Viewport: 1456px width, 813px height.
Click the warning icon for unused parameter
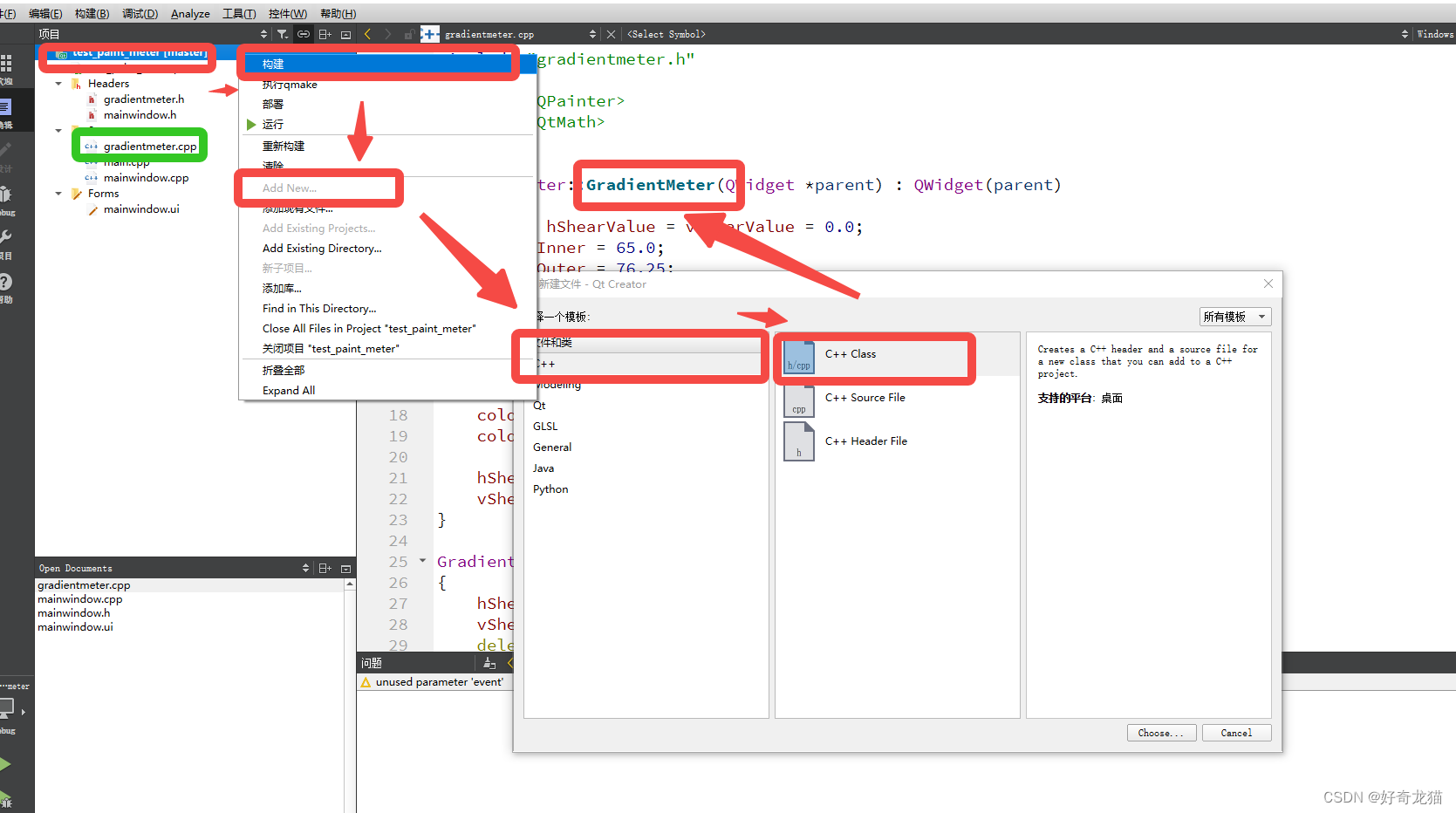(x=366, y=682)
